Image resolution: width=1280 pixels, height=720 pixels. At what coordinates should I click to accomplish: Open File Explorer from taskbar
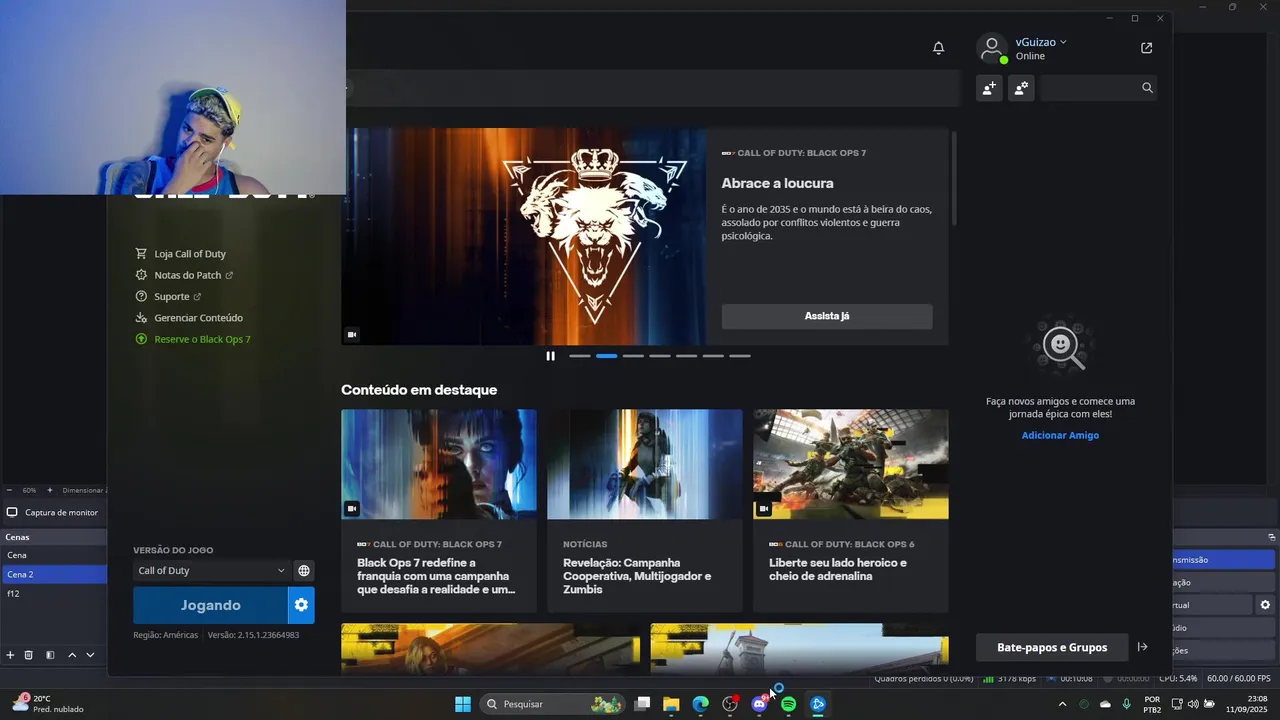(x=671, y=704)
